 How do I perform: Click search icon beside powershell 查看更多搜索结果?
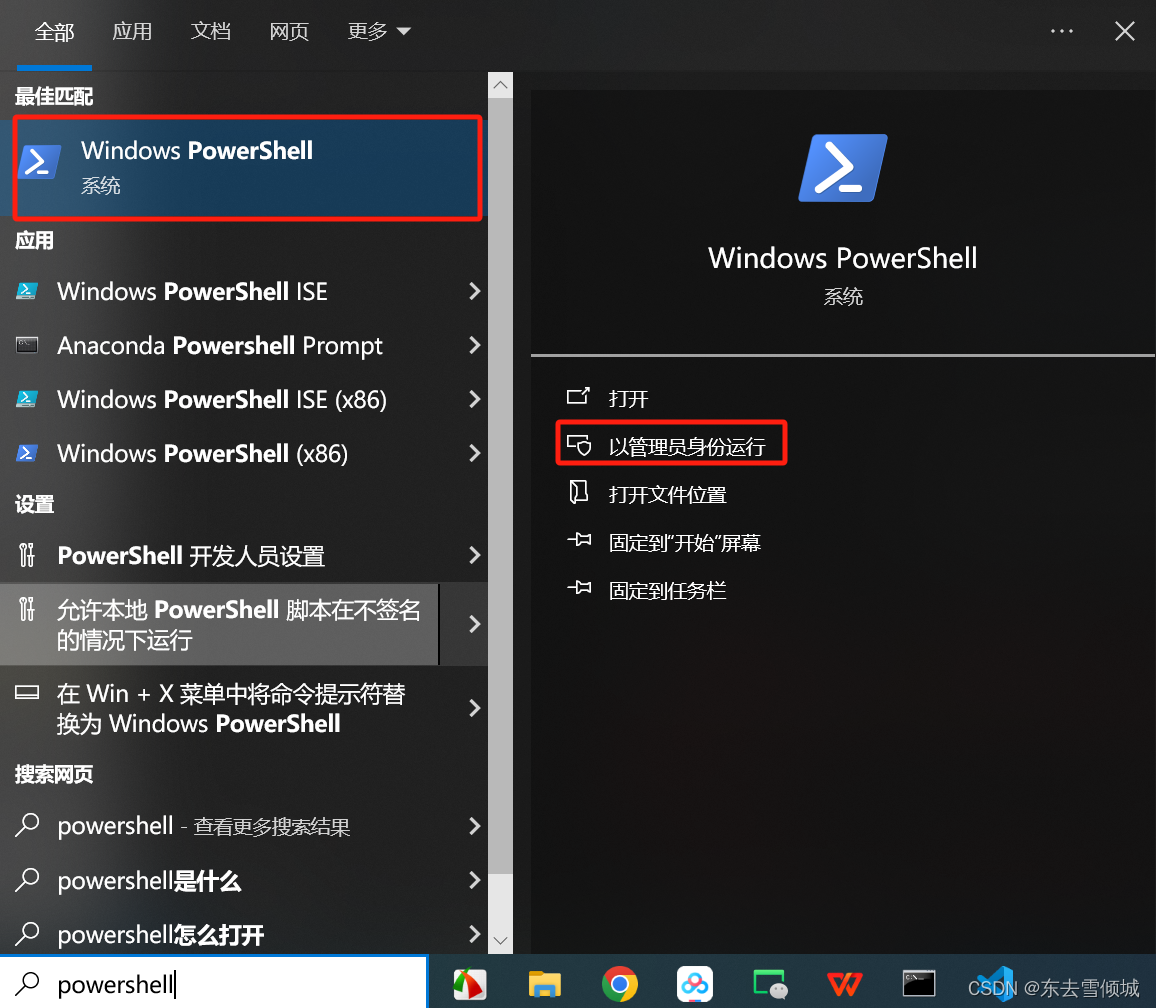[x=27, y=825]
